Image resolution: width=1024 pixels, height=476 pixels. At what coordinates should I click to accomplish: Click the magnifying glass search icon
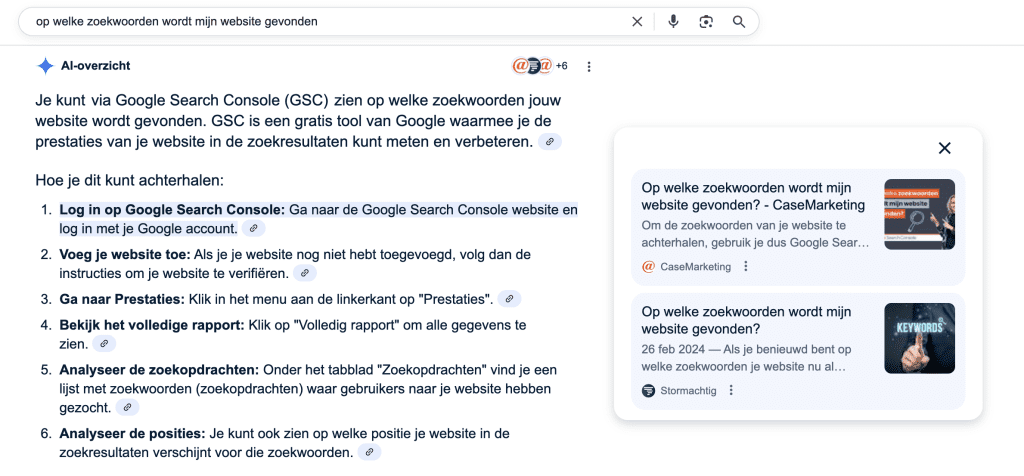pyautogui.click(x=739, y=22)
